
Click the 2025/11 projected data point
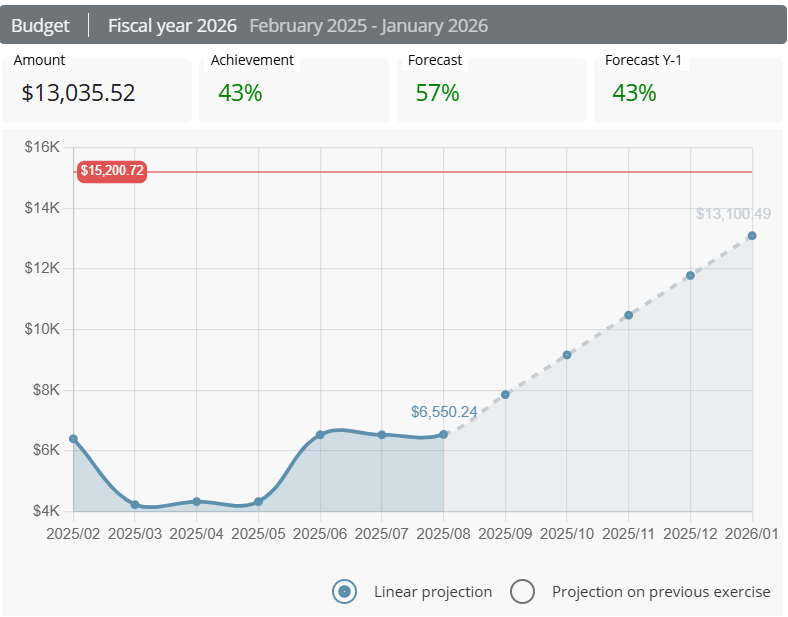coord(629,315)
